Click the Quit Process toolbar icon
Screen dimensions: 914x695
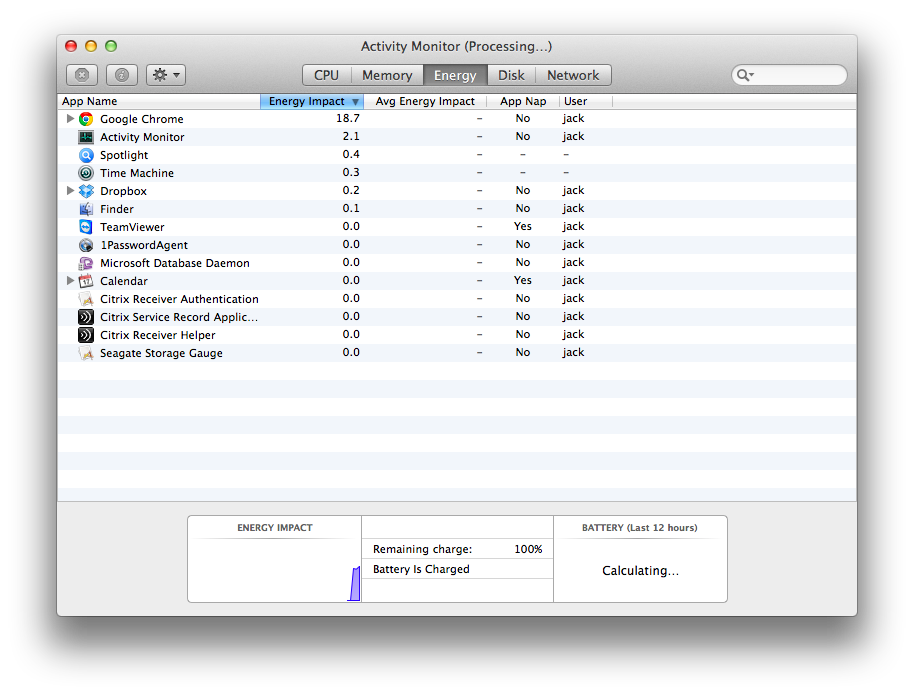coord(82,75)
